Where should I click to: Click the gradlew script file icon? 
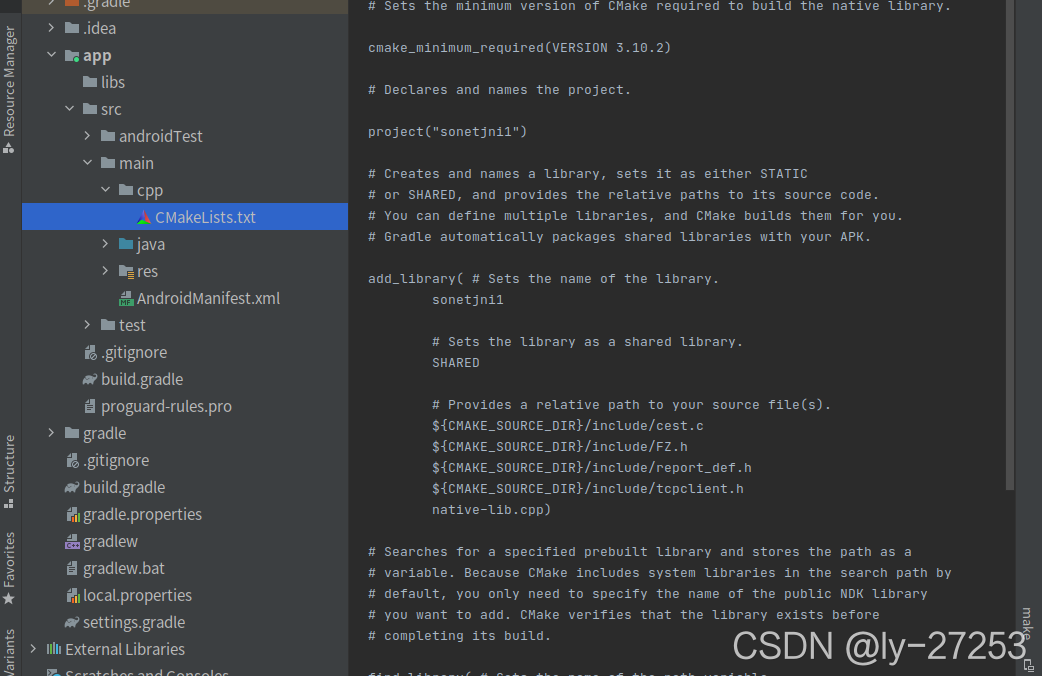pyautogui.click(x=72, y=542)
